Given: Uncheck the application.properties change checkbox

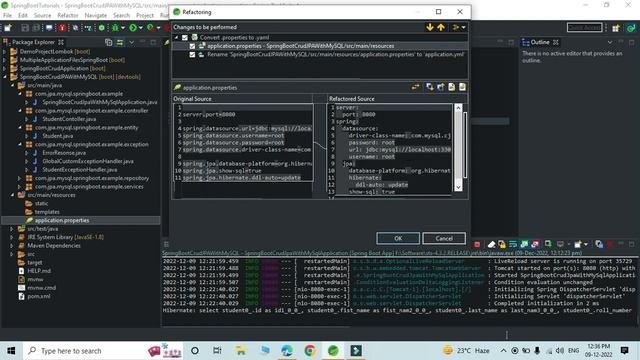Looking at the screenshot, I should click(x=192, y=46).
